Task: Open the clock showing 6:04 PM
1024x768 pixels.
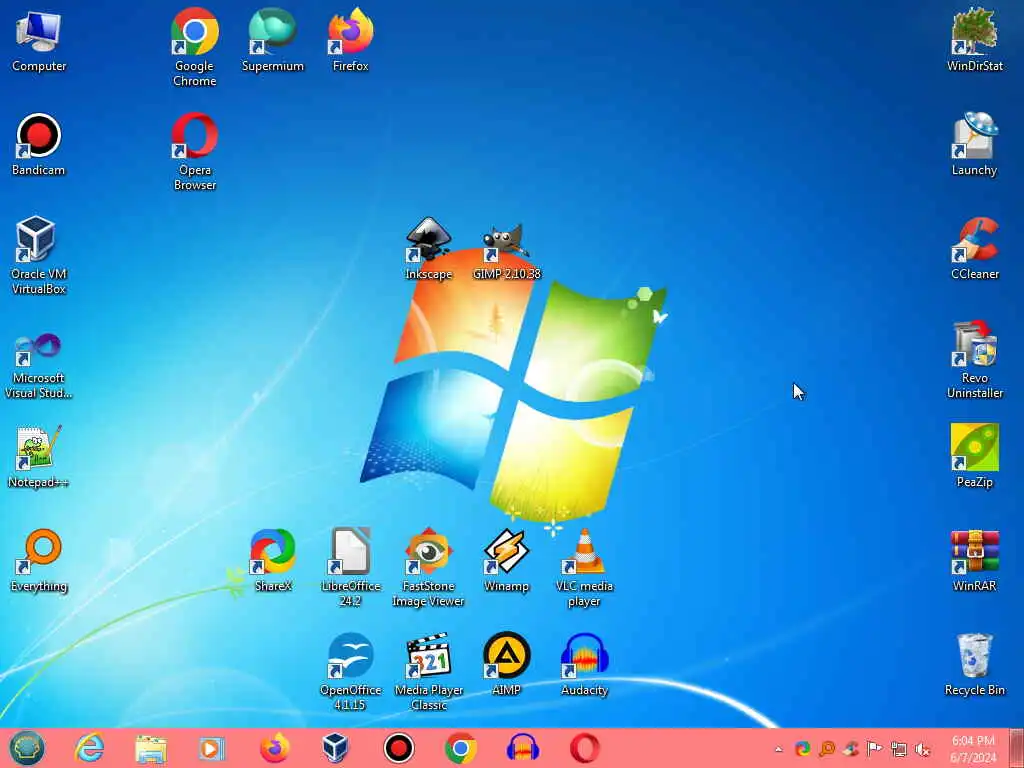Action: pos(973,748)
